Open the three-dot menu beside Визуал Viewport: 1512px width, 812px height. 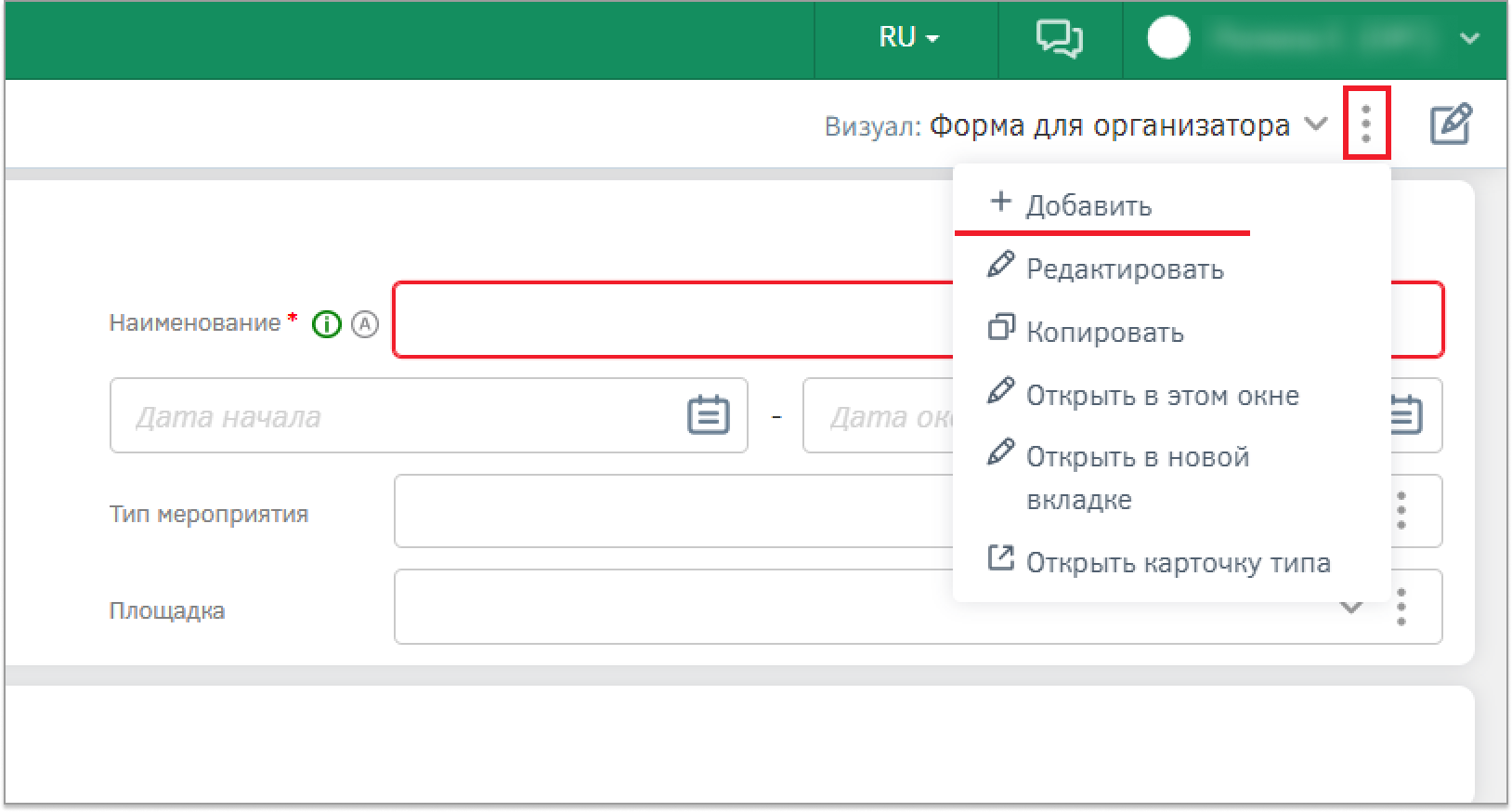click(1366, 124)
